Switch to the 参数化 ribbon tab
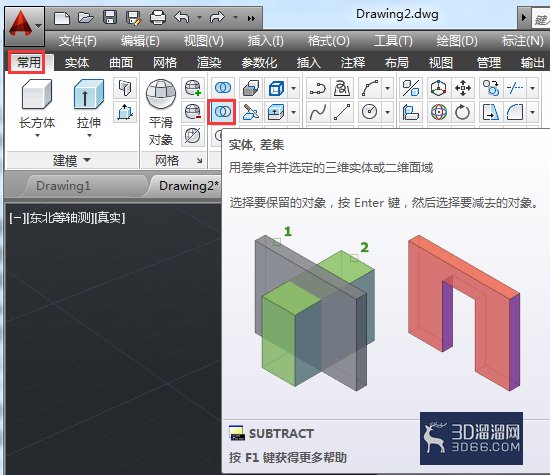 coord(259,63)
